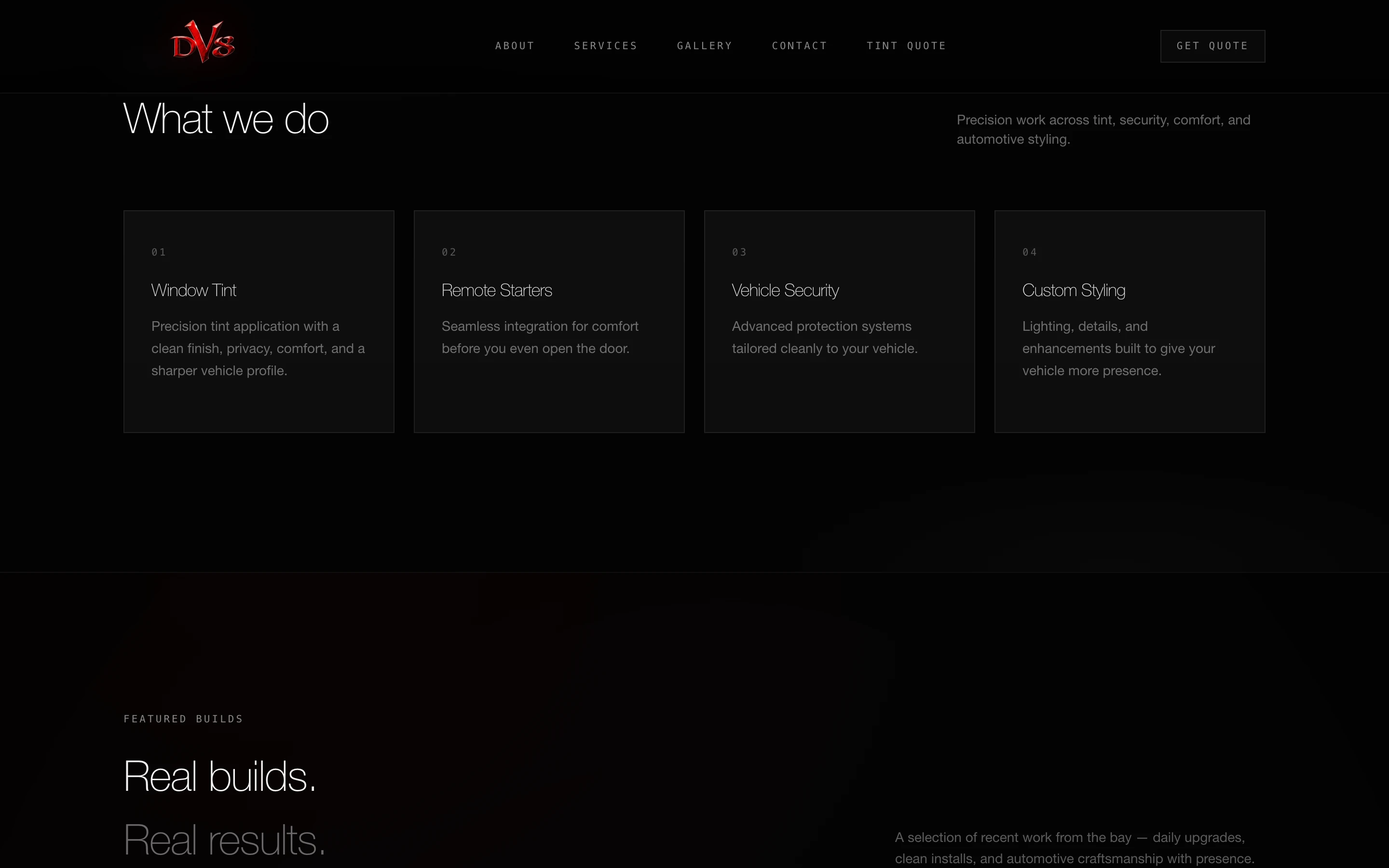
Task: Go to the Services nav item
Action: click(x=606, y=46)
